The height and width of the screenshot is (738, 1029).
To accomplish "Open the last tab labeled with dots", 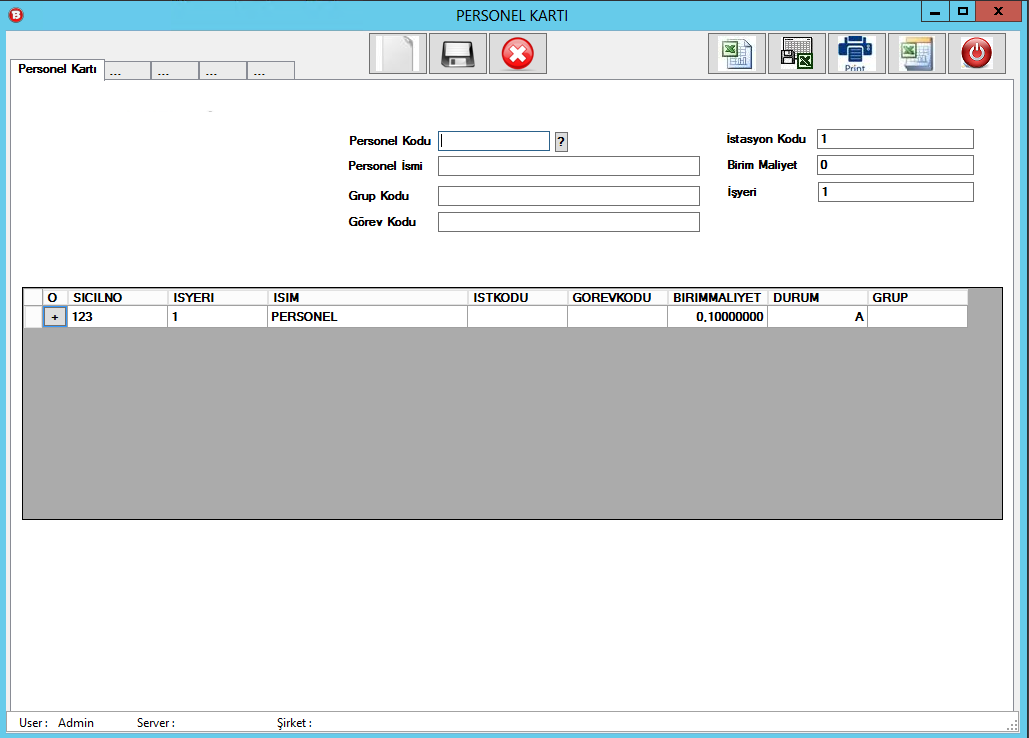I will tap(270, 72).
